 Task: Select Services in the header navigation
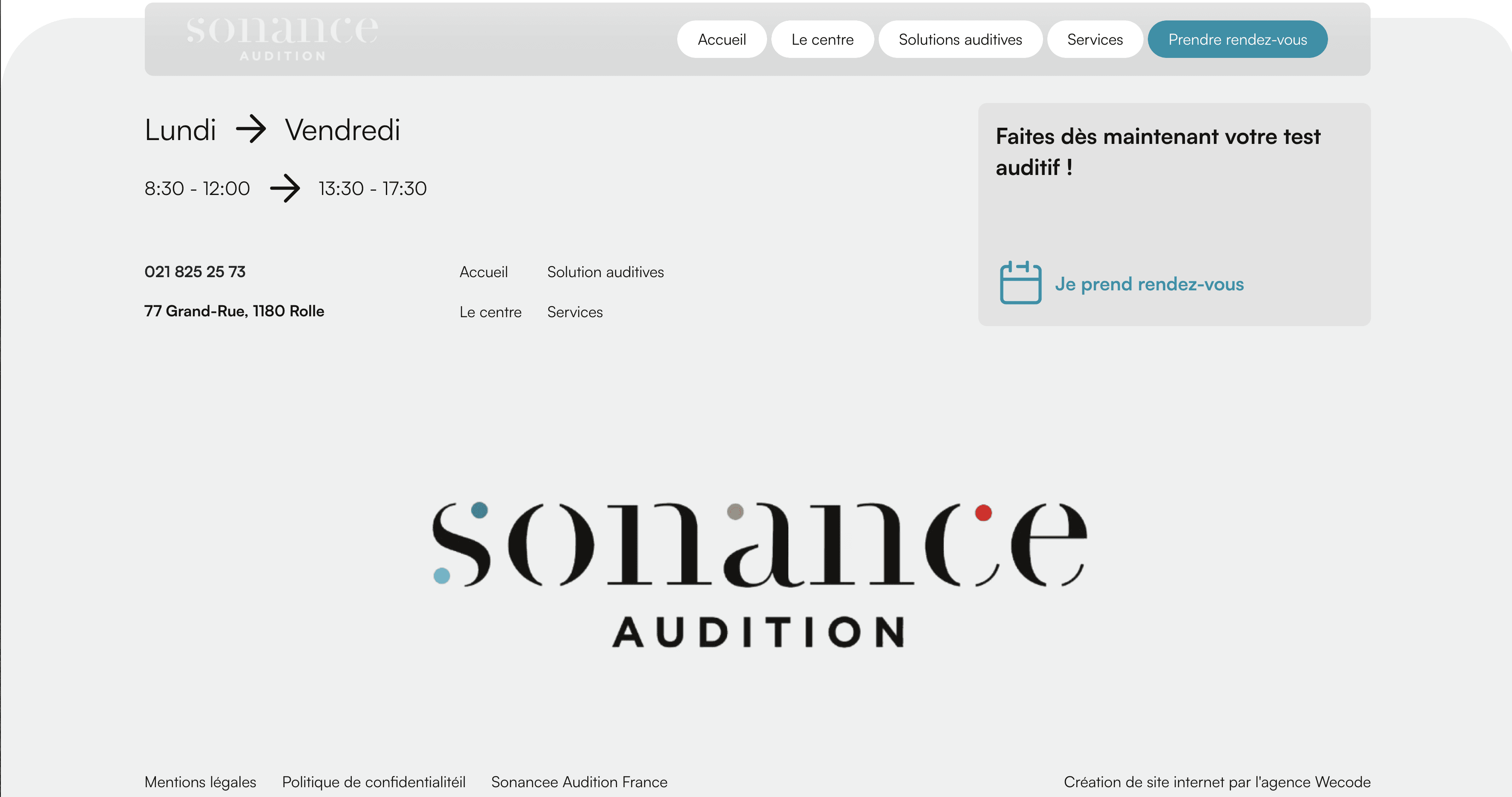point(1095,39)
